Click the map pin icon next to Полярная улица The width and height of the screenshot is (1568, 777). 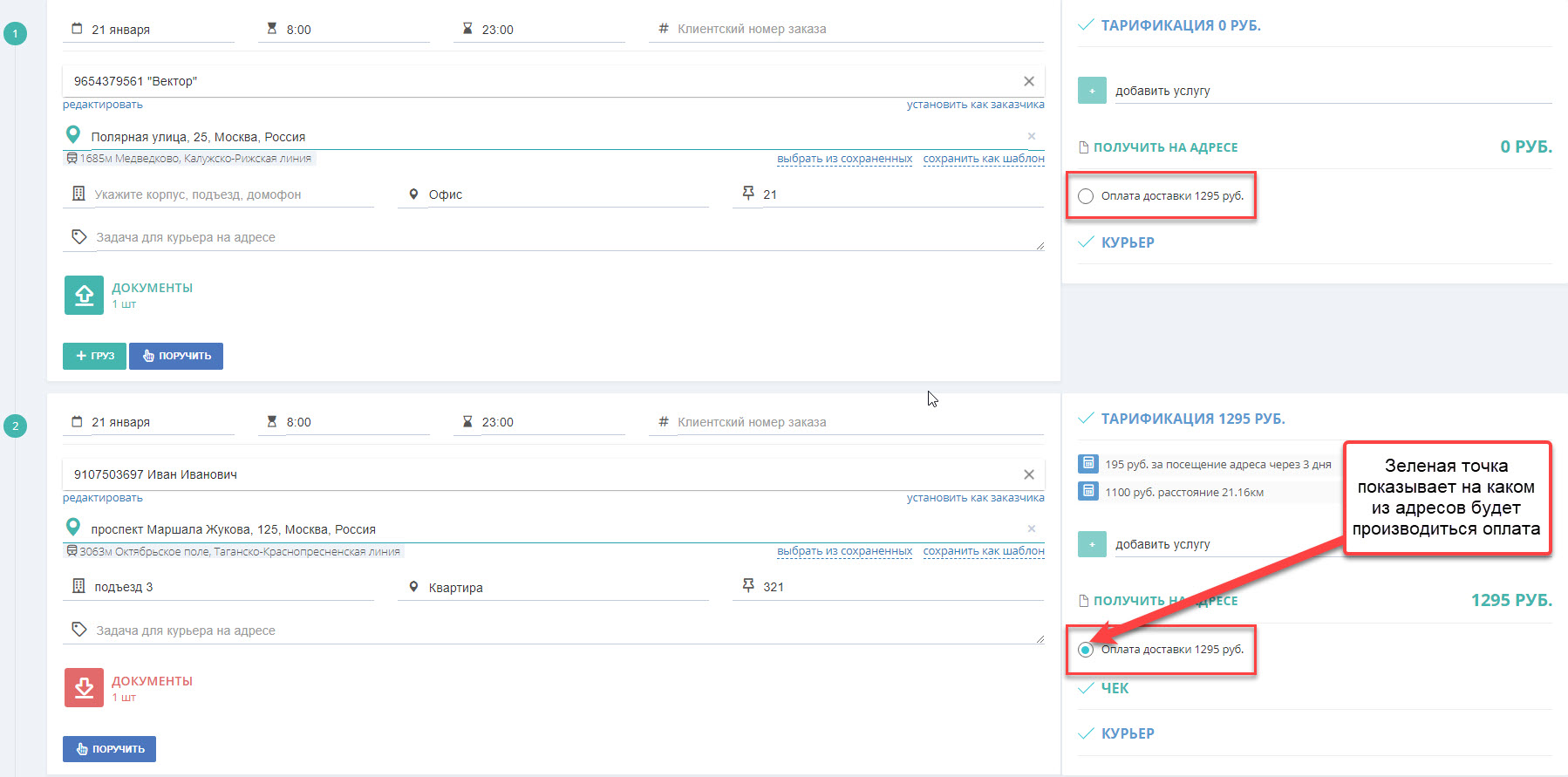[x=73, y=135]
